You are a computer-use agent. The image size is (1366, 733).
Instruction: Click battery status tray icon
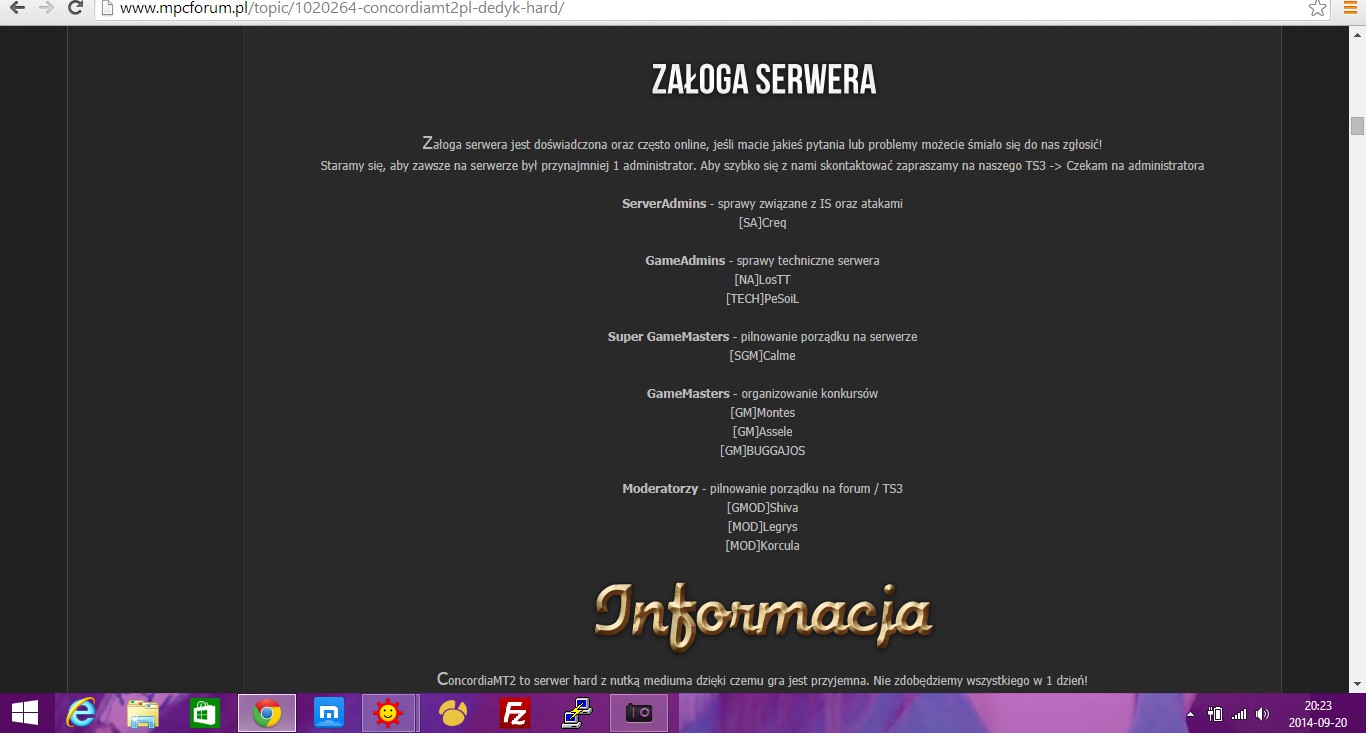(1215, 714)
